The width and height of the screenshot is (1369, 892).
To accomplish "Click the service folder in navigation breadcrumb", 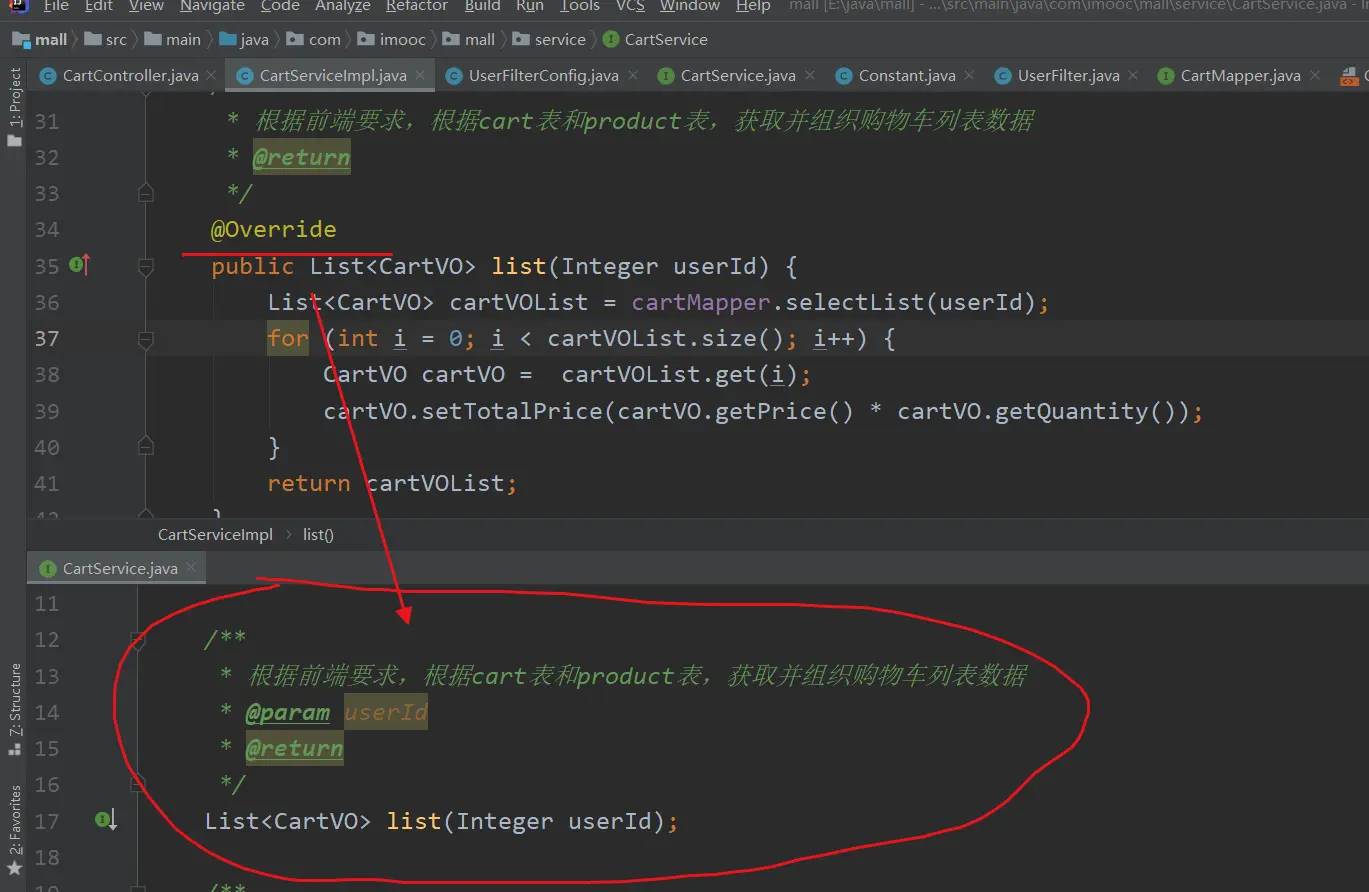I will pyautogui.click(x=559, y=40).
